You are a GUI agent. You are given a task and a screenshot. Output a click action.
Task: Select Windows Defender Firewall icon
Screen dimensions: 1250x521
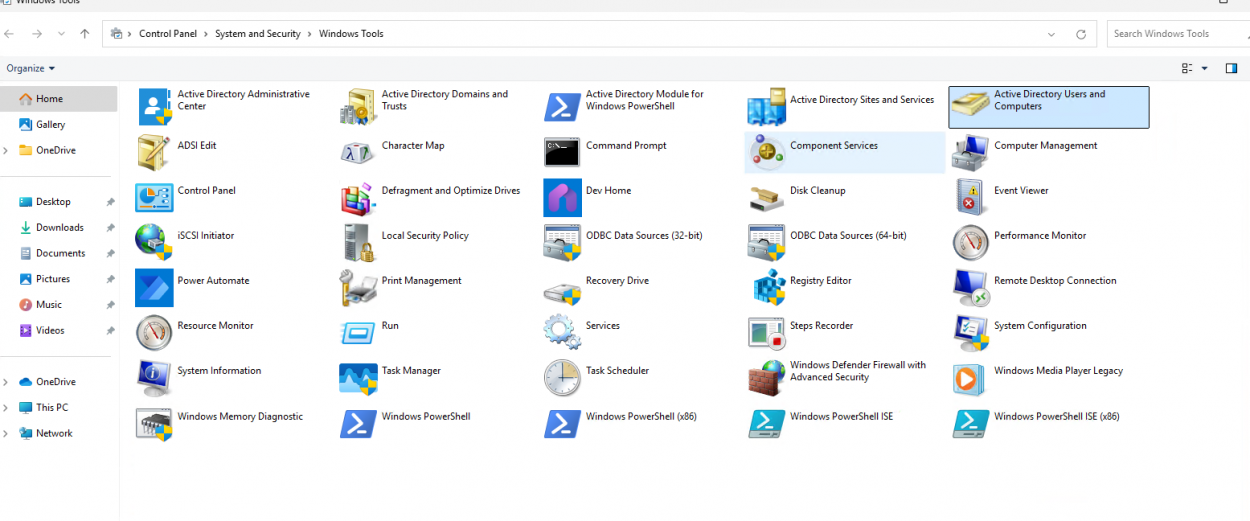click(x=767, y=377)
